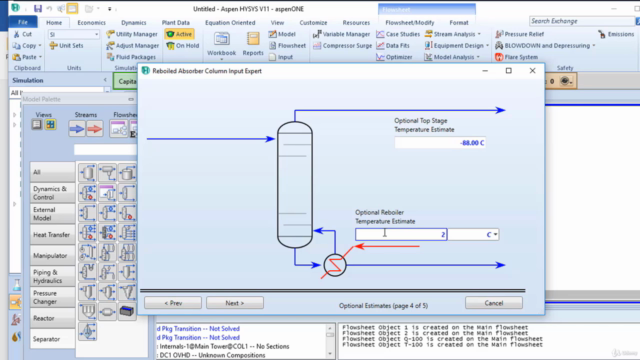Click the Undo arrow in title bar
This screenshot has width=640, height=360.
tap(49, 9)
